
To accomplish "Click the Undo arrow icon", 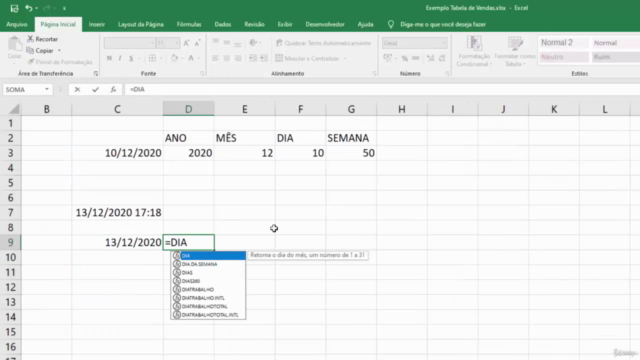I will point(28,8).
